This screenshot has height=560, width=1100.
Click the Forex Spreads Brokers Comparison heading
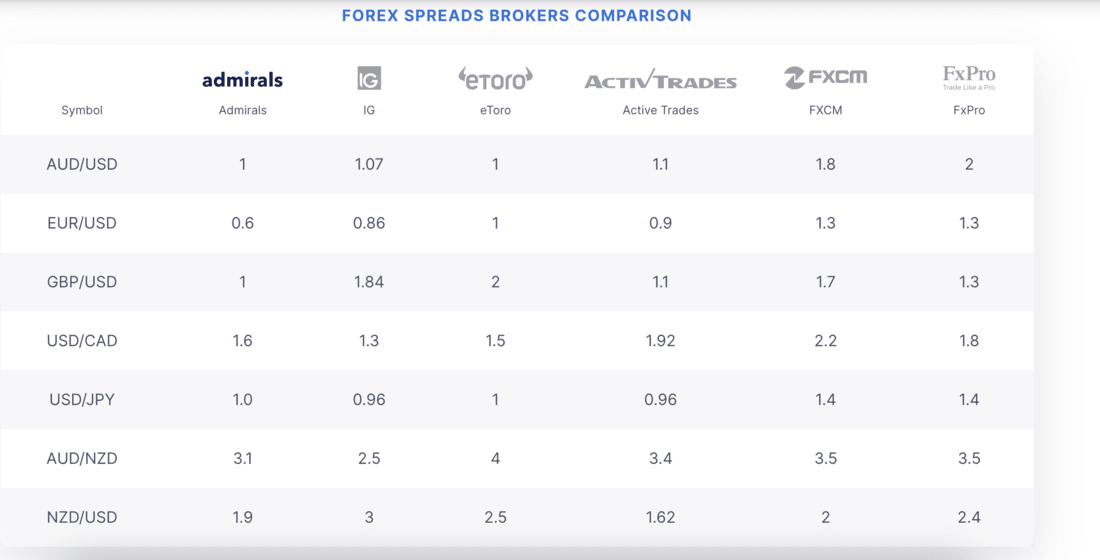pyautogui.click(x=516, y=16)
